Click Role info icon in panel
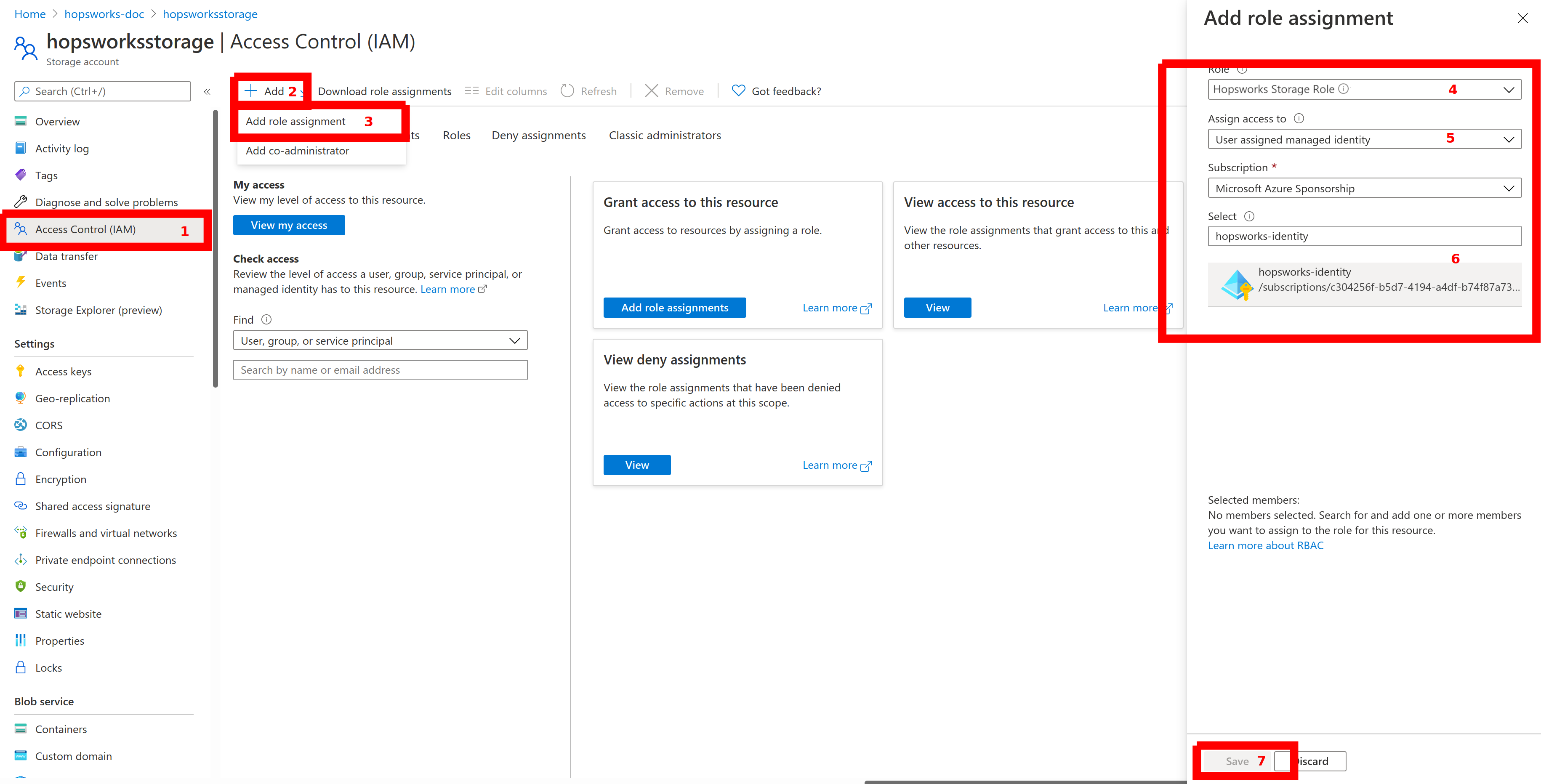The height and width of the screenshot is (784, 1541). pos(1242,69)
